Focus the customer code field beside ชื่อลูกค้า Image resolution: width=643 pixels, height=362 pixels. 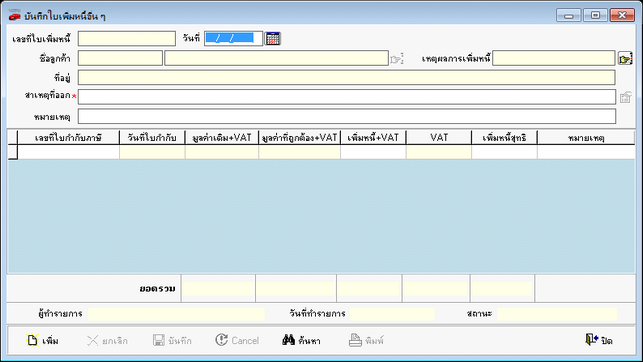[120, 58]
